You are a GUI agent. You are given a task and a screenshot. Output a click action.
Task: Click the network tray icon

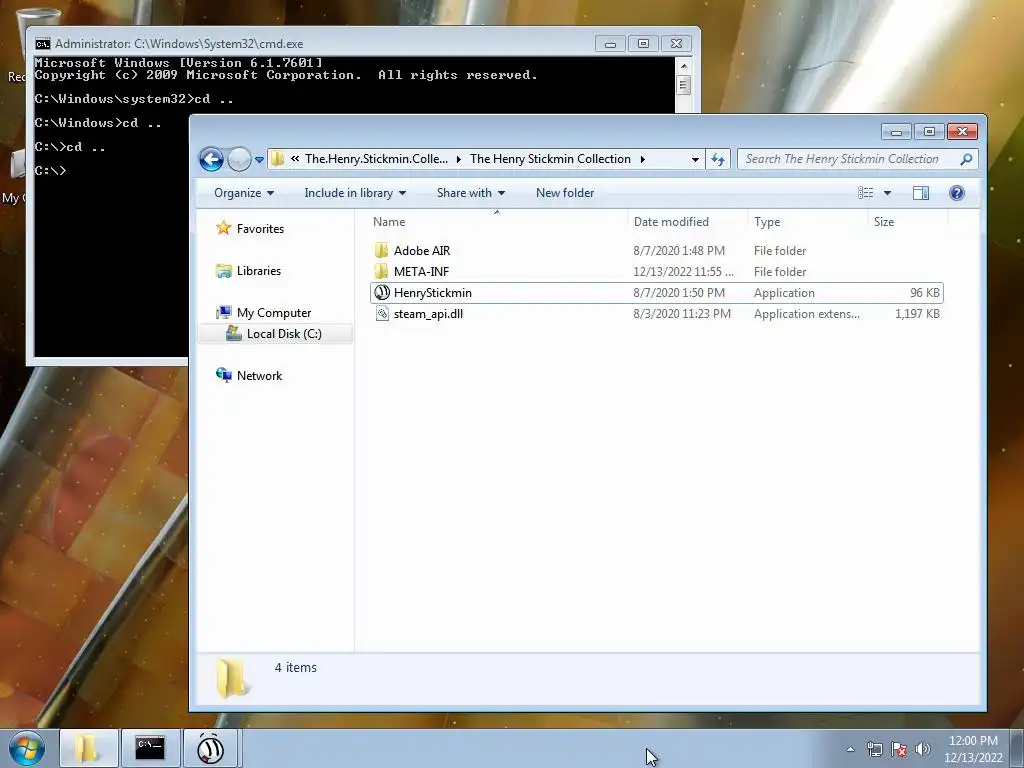coord(874,749)
